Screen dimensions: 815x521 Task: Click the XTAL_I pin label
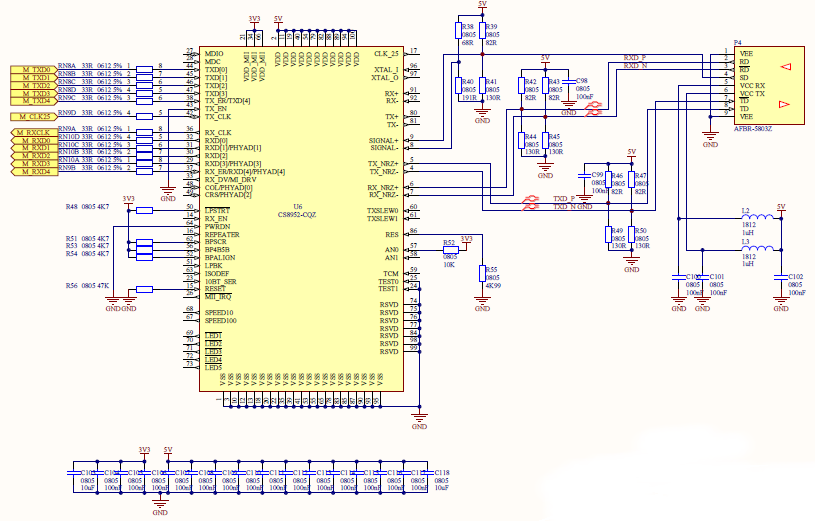[x=387, y=70]
